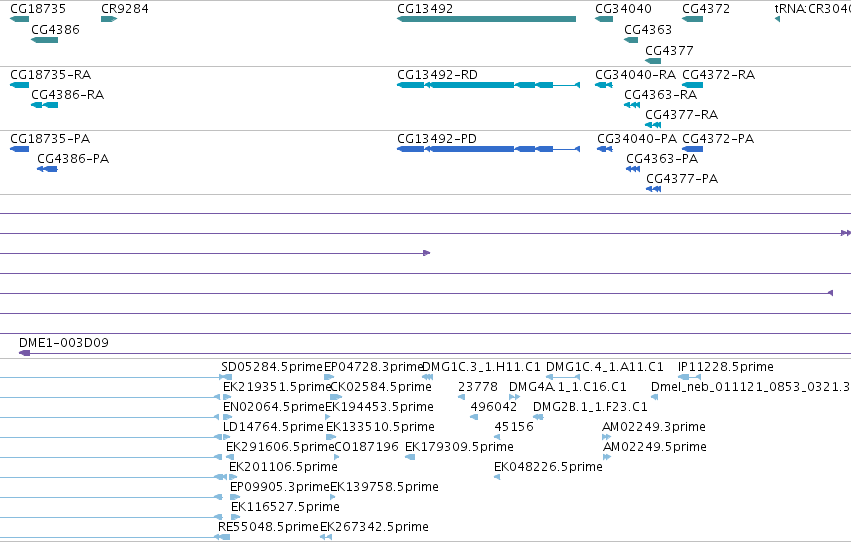Click the CG4363 gene label
The width and height of the screenshot is (851, 542).
pos(648,30)
